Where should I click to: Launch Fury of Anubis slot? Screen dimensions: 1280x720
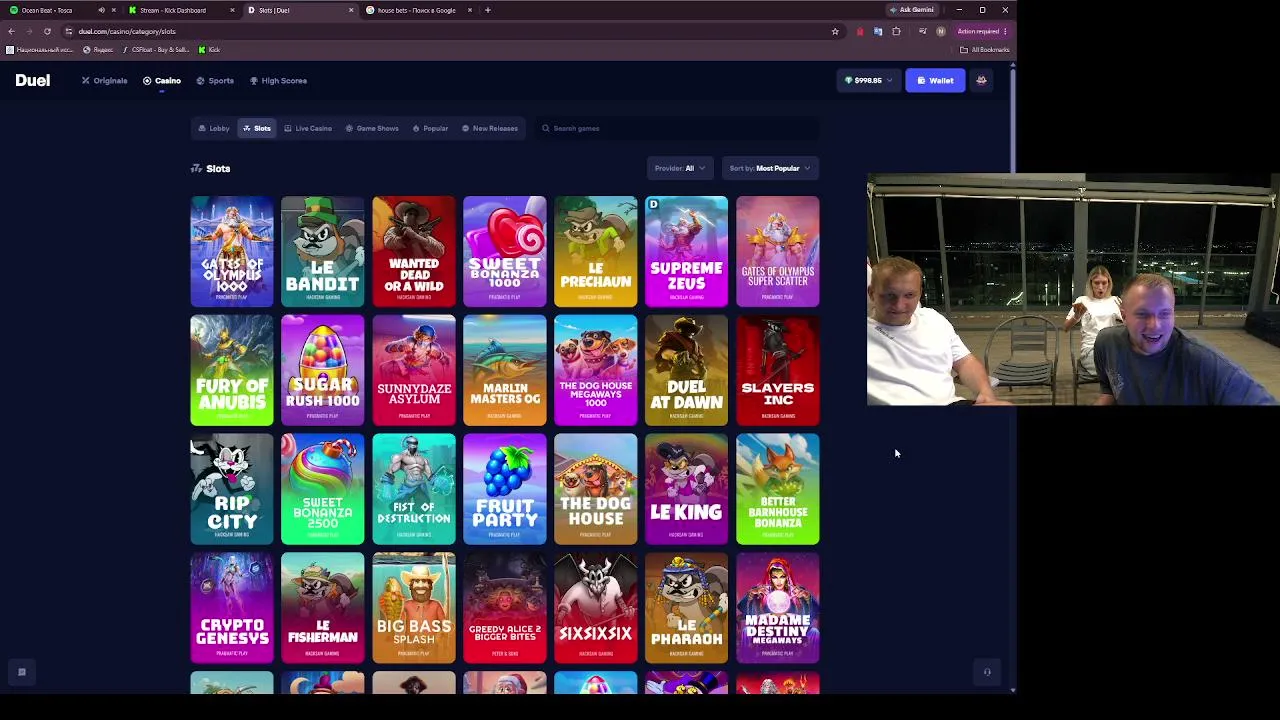(232, 370)
